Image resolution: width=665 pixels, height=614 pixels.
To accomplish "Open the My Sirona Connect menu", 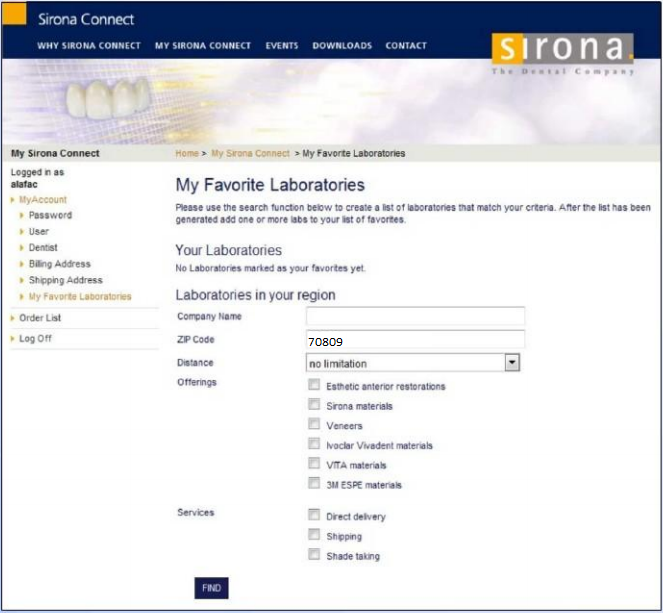I will click(203, 46).
